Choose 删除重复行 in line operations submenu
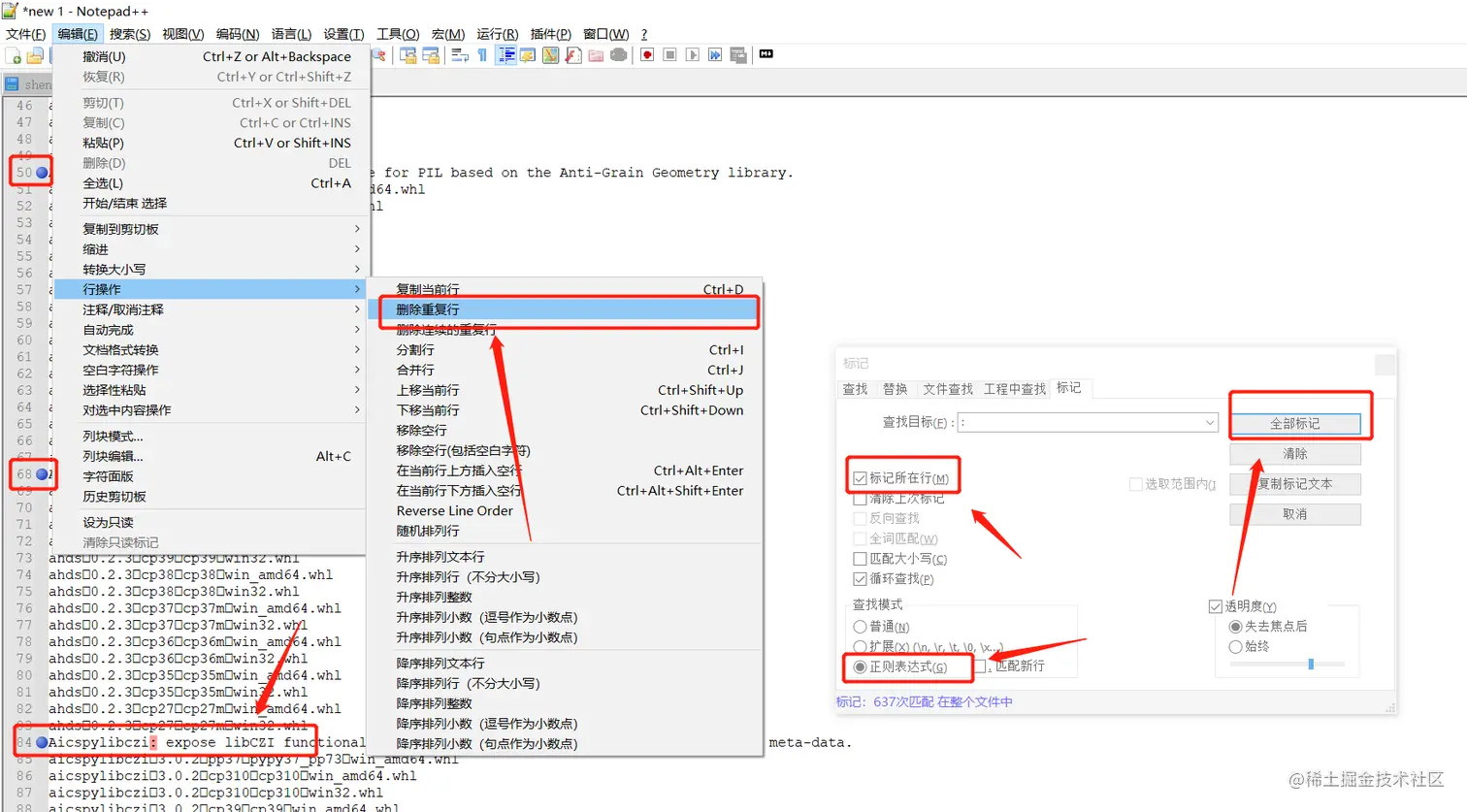Viewport: 1467px width, 812px height. [565, 309]
